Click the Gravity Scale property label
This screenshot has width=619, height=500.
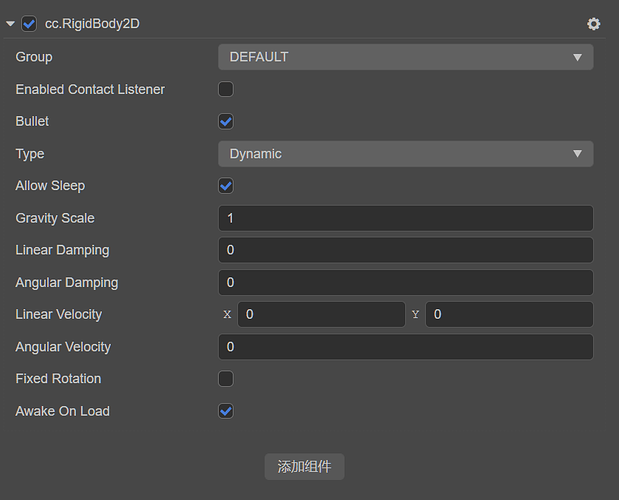(54, 218)
